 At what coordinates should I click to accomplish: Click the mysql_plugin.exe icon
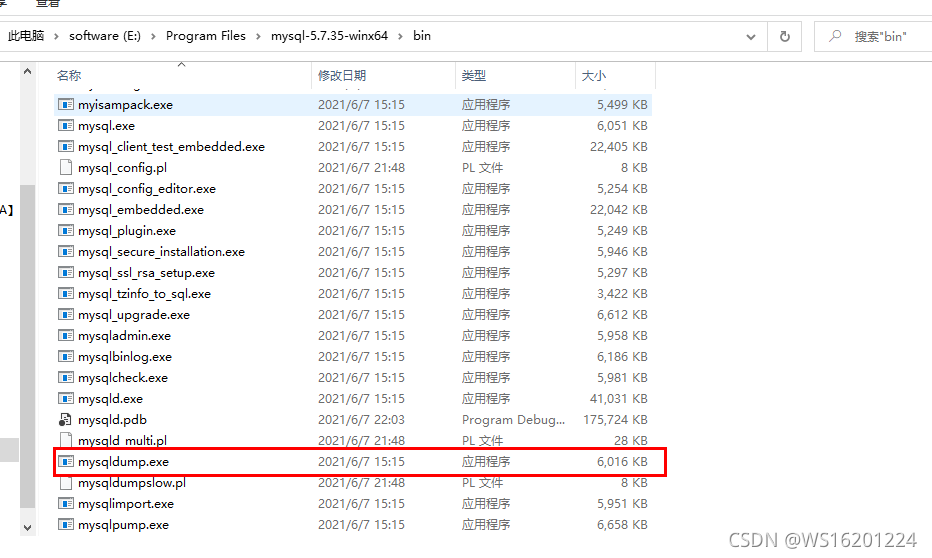point(65,231)
